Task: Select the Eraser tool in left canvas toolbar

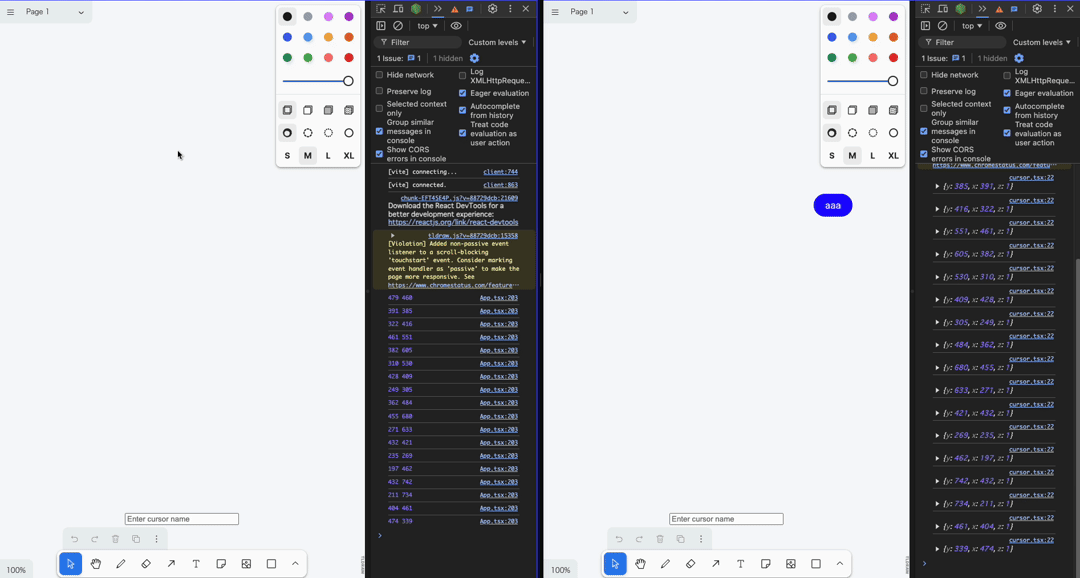Action: [x=146, y=564]
